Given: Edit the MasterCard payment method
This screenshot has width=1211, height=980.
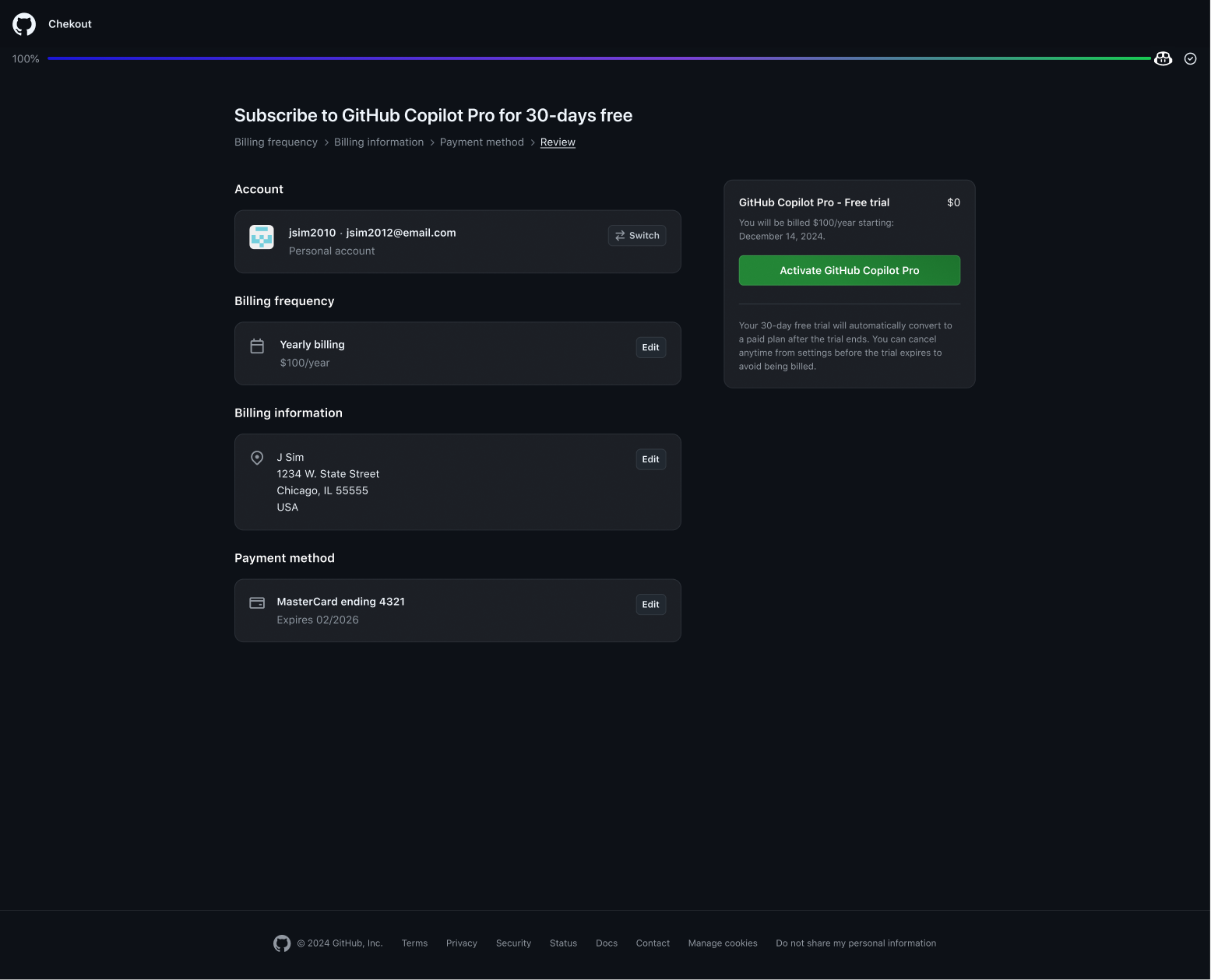Looking at the screenshot, I should pos(650,605).
